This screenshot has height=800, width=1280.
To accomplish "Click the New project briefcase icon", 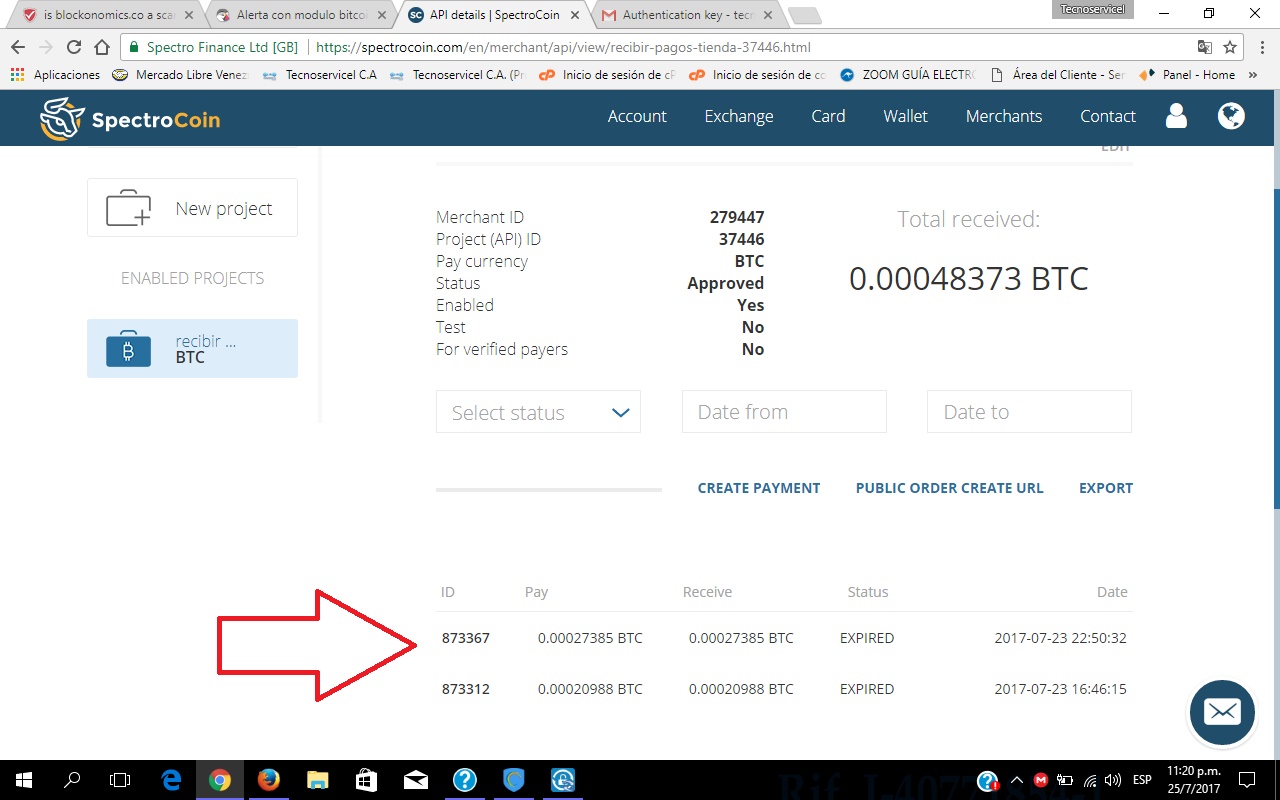I will [128, 208].
